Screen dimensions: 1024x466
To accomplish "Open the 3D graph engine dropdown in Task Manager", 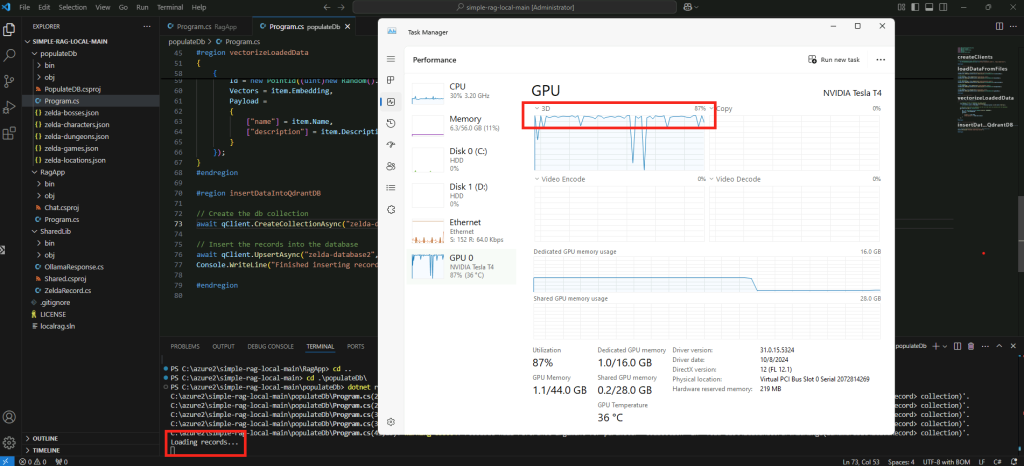I will click(x=542, y=108).
